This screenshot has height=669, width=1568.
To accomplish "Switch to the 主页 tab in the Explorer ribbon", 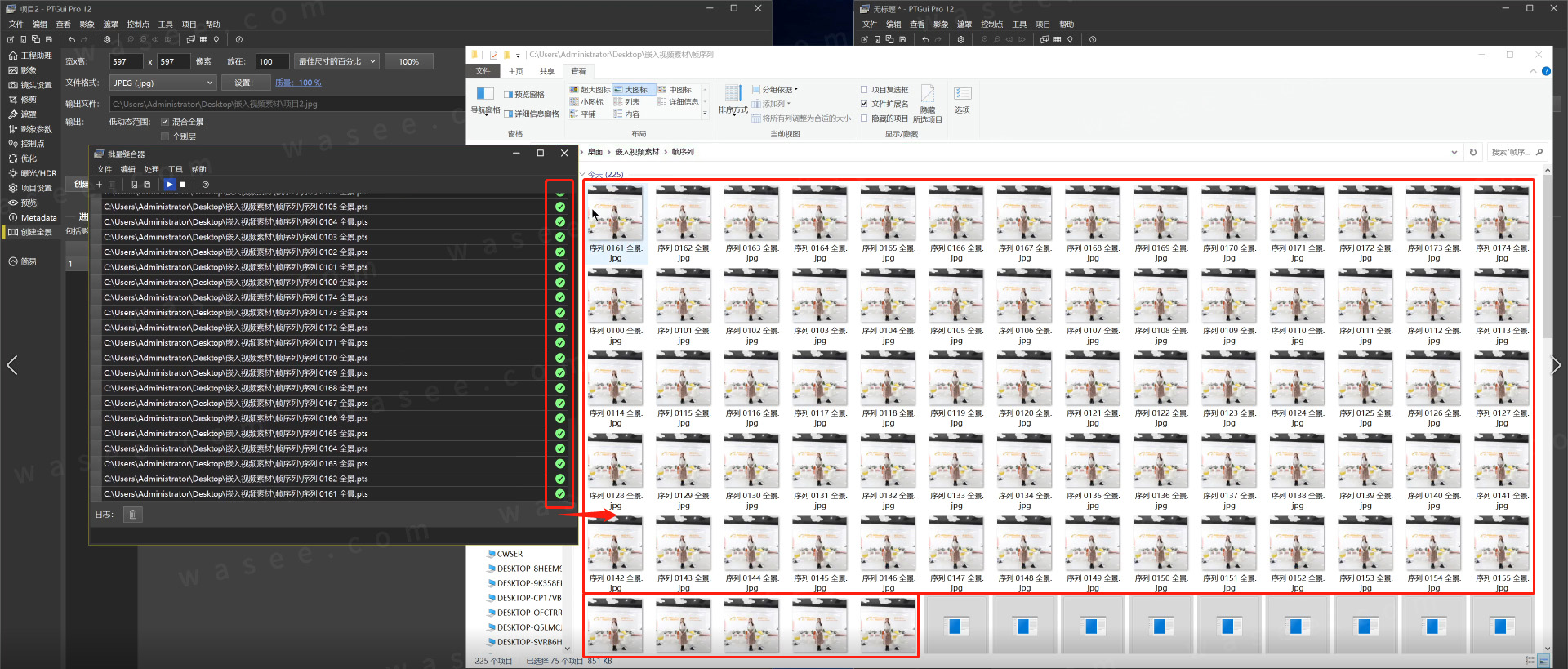I will click(x=515, y=71).
